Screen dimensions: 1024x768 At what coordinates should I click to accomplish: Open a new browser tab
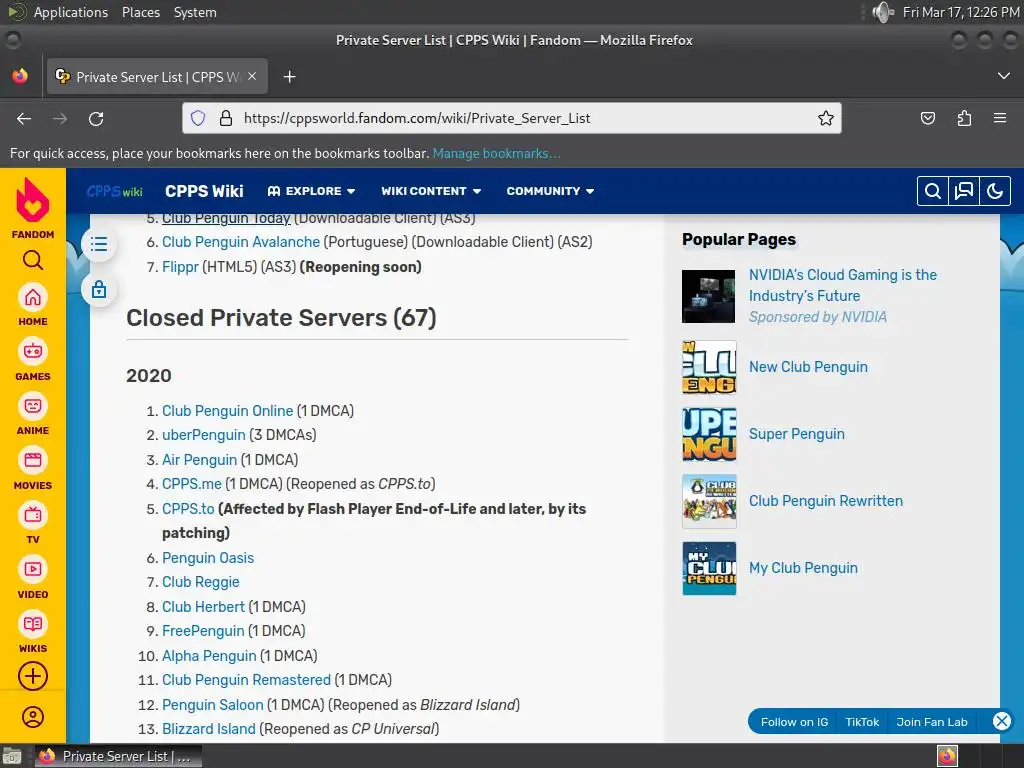click(x=289, y=77)
